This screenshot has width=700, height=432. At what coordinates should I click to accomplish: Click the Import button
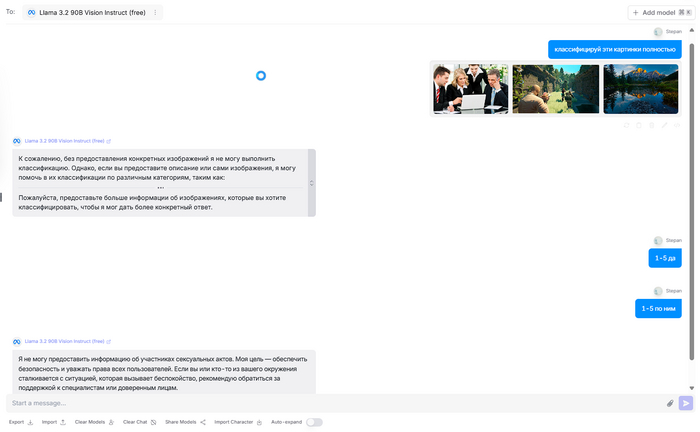coord(54,422)
